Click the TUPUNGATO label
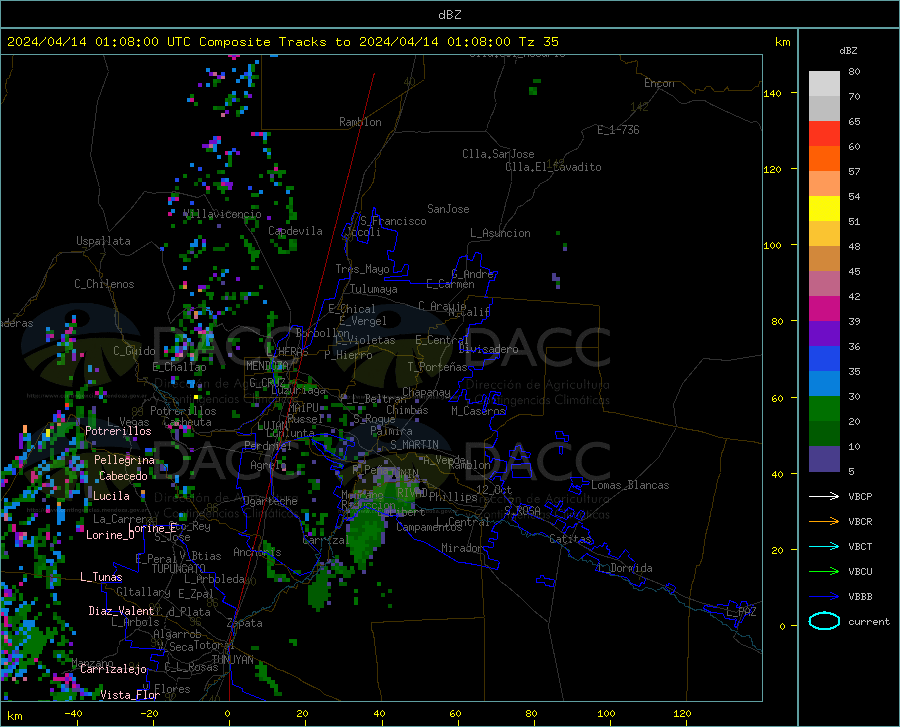 coord(179,569)
